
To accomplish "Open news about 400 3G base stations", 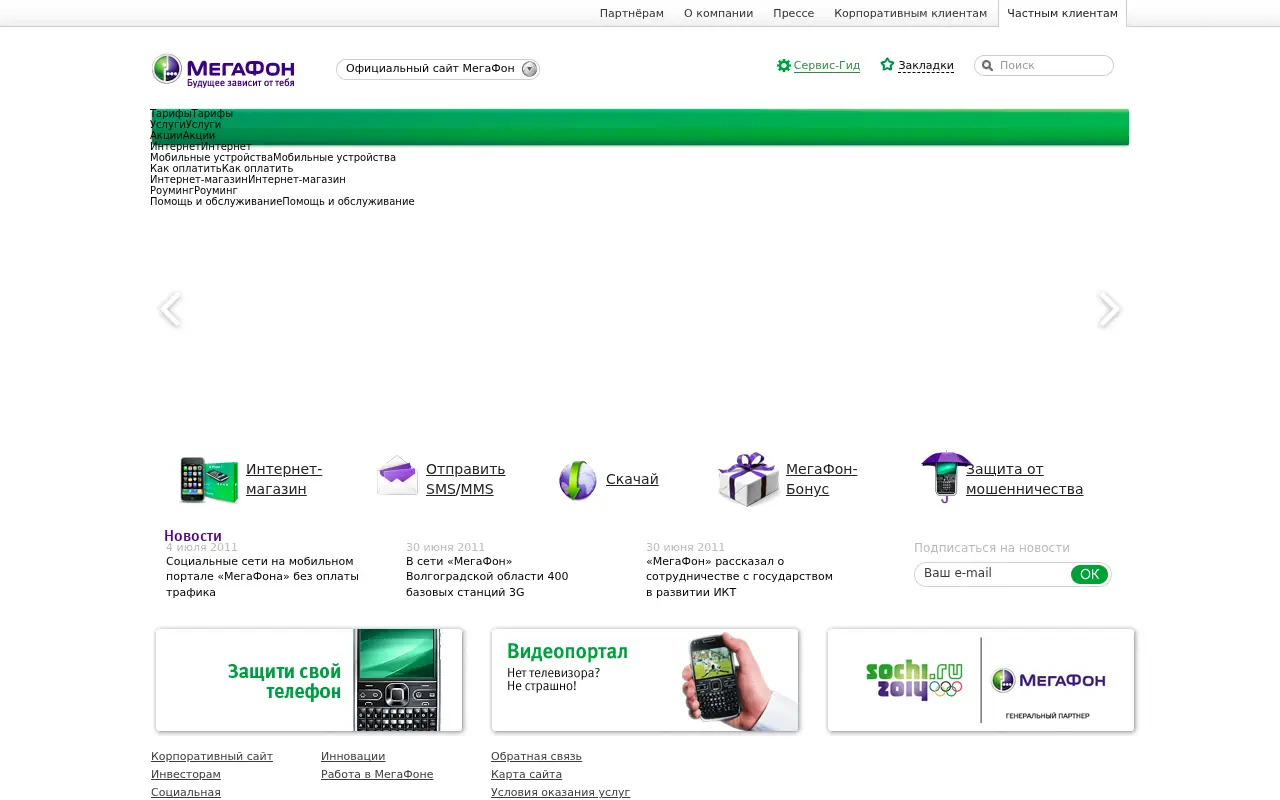I will [x=487, y=577].
